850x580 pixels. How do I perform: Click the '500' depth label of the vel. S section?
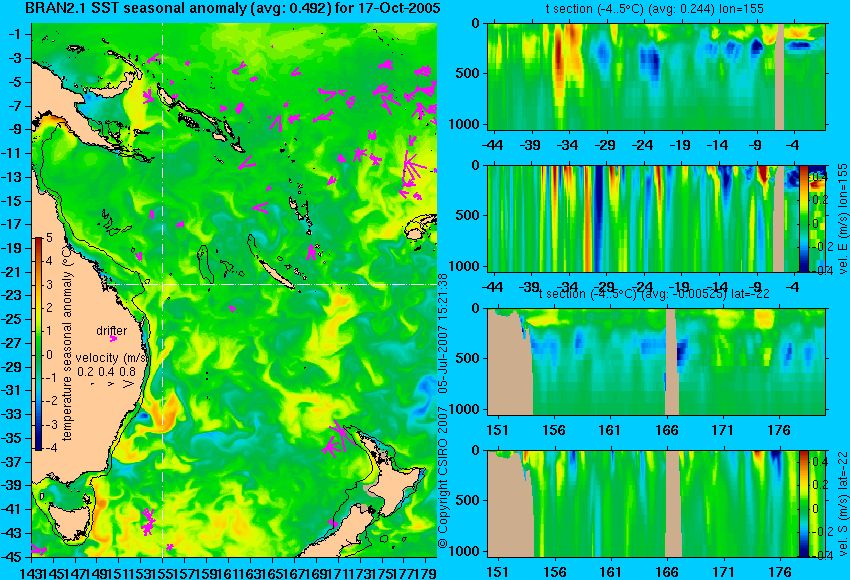469,500
